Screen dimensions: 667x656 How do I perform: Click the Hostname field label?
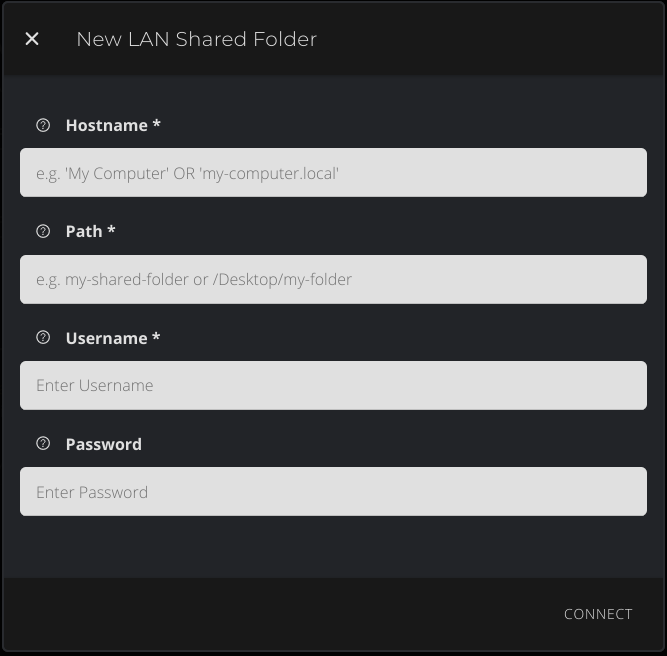click(106, 125)
